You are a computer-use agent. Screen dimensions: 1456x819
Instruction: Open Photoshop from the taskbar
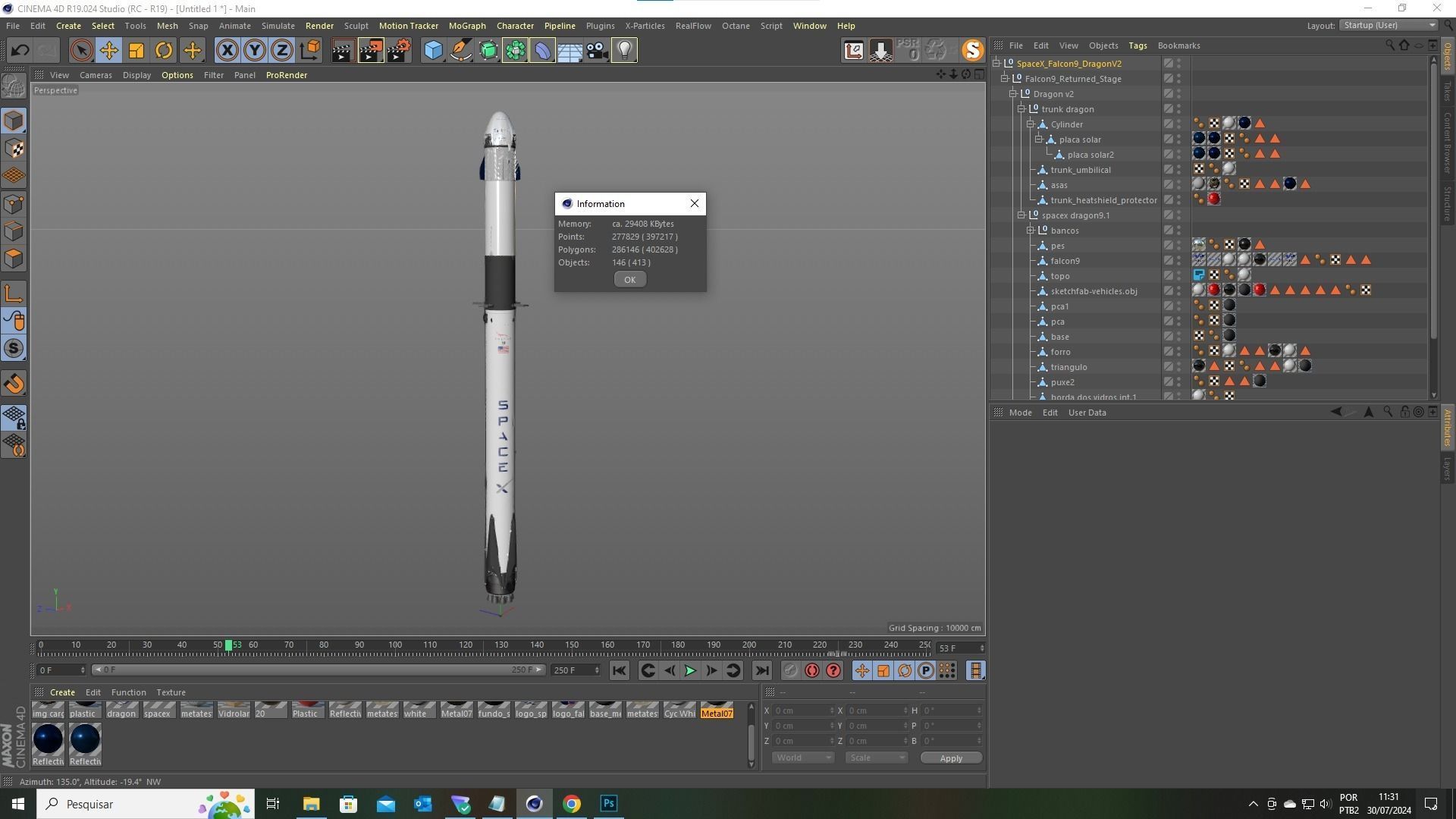609,804
